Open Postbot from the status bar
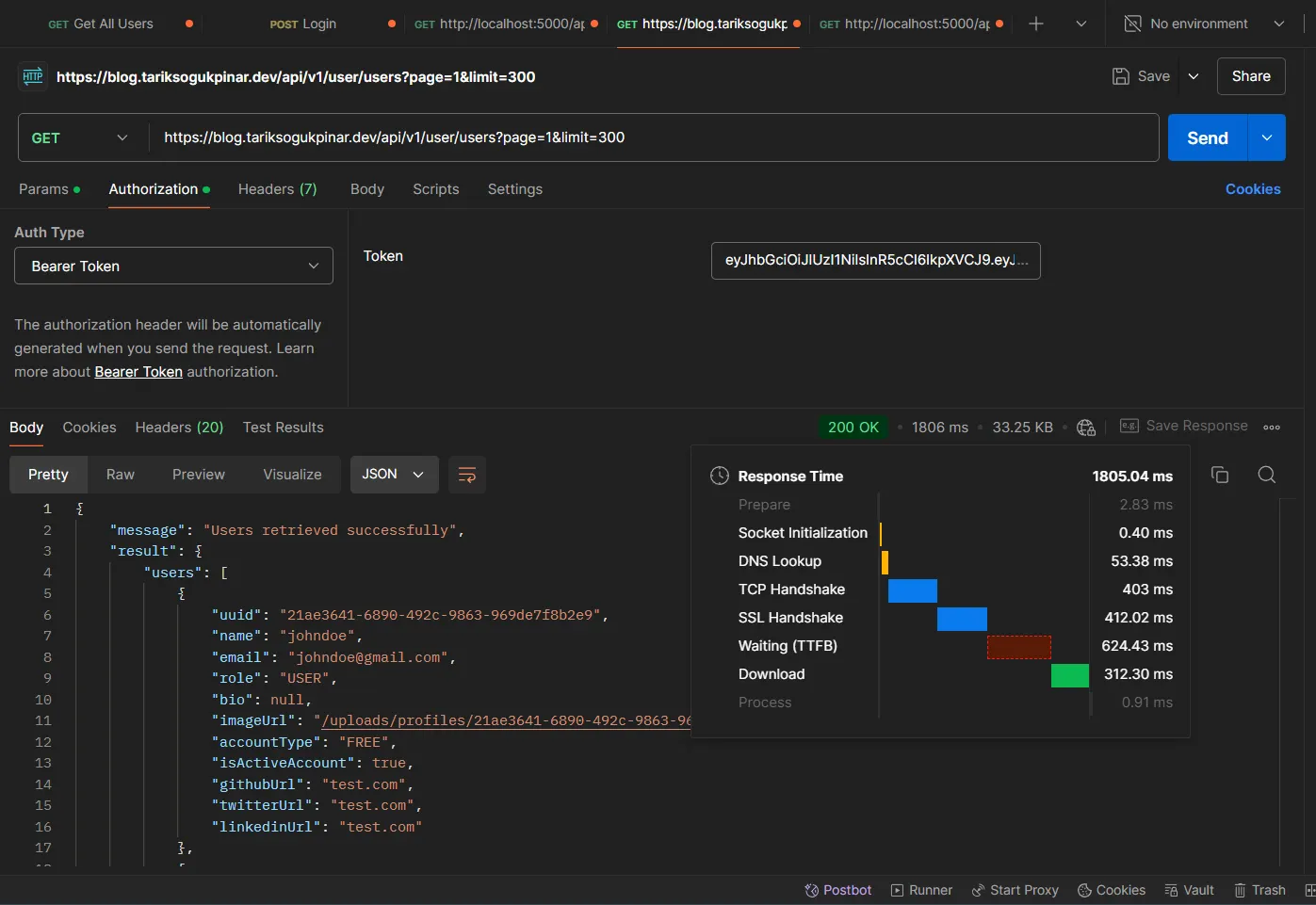 pos(838,890)
